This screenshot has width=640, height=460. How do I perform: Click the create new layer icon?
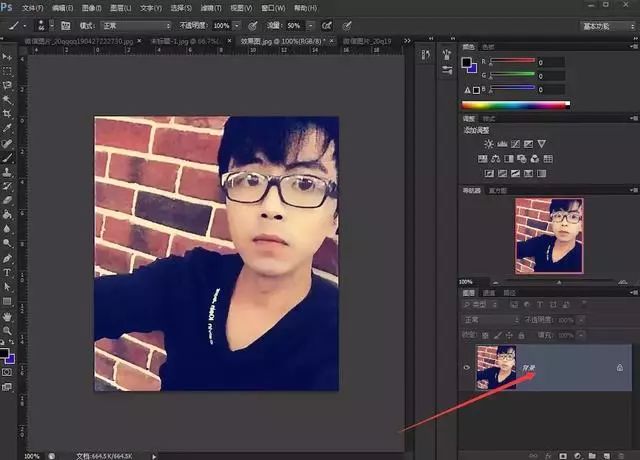pos(606,453)
